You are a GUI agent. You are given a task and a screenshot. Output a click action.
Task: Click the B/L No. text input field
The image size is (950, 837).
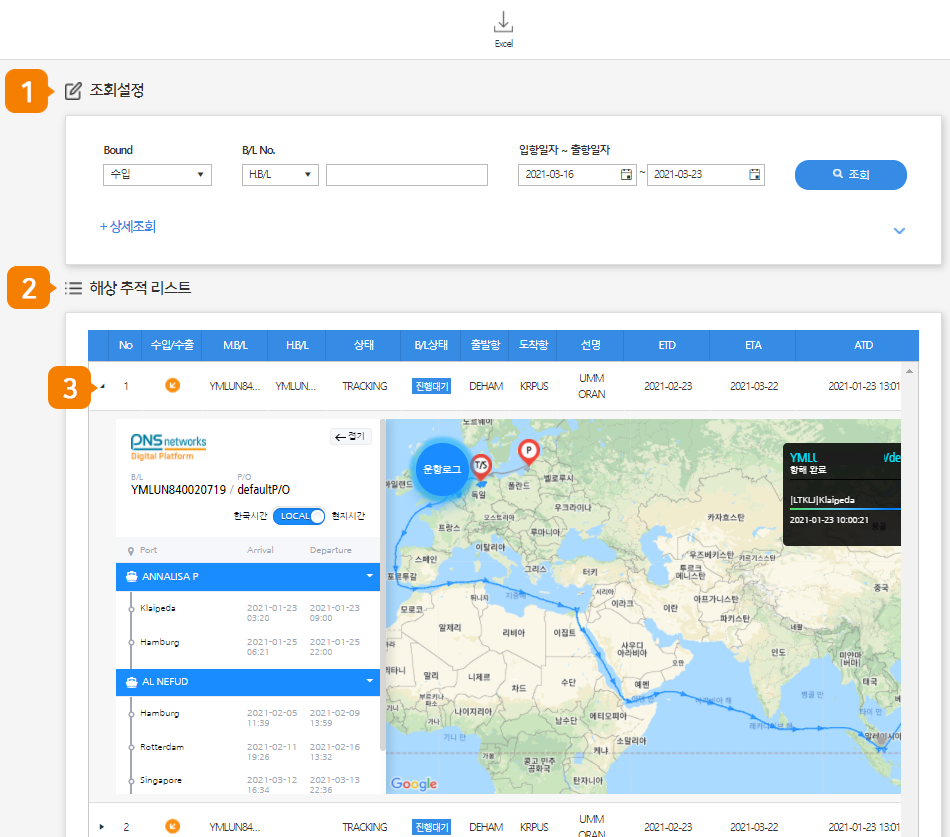(x=406, y=175)
